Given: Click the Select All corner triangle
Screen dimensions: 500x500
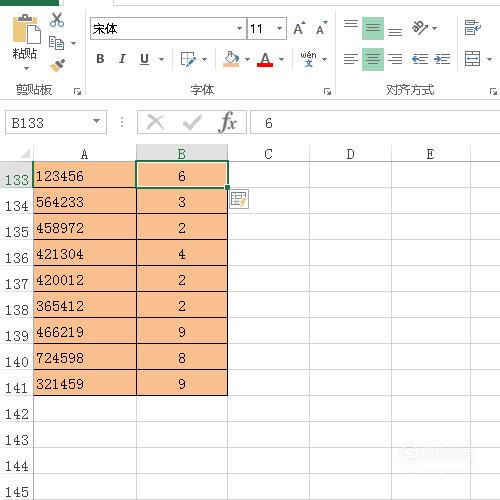Looking at the screenshot, I should (25, 153).
